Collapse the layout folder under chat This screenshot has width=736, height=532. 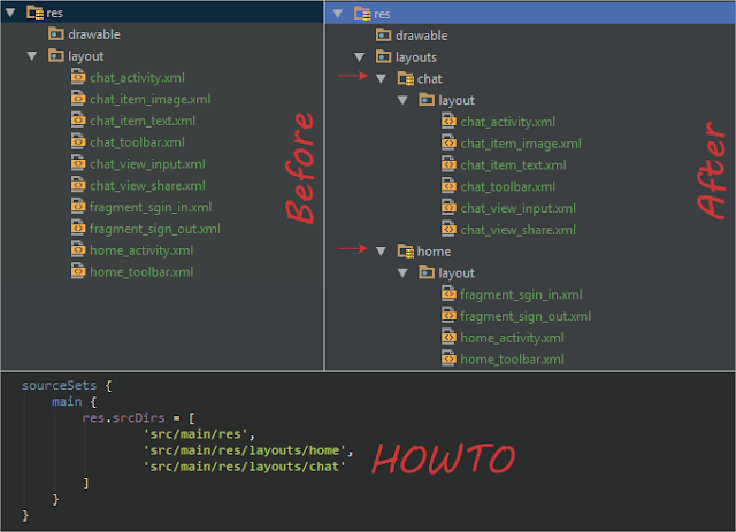[x=402, y=100]
